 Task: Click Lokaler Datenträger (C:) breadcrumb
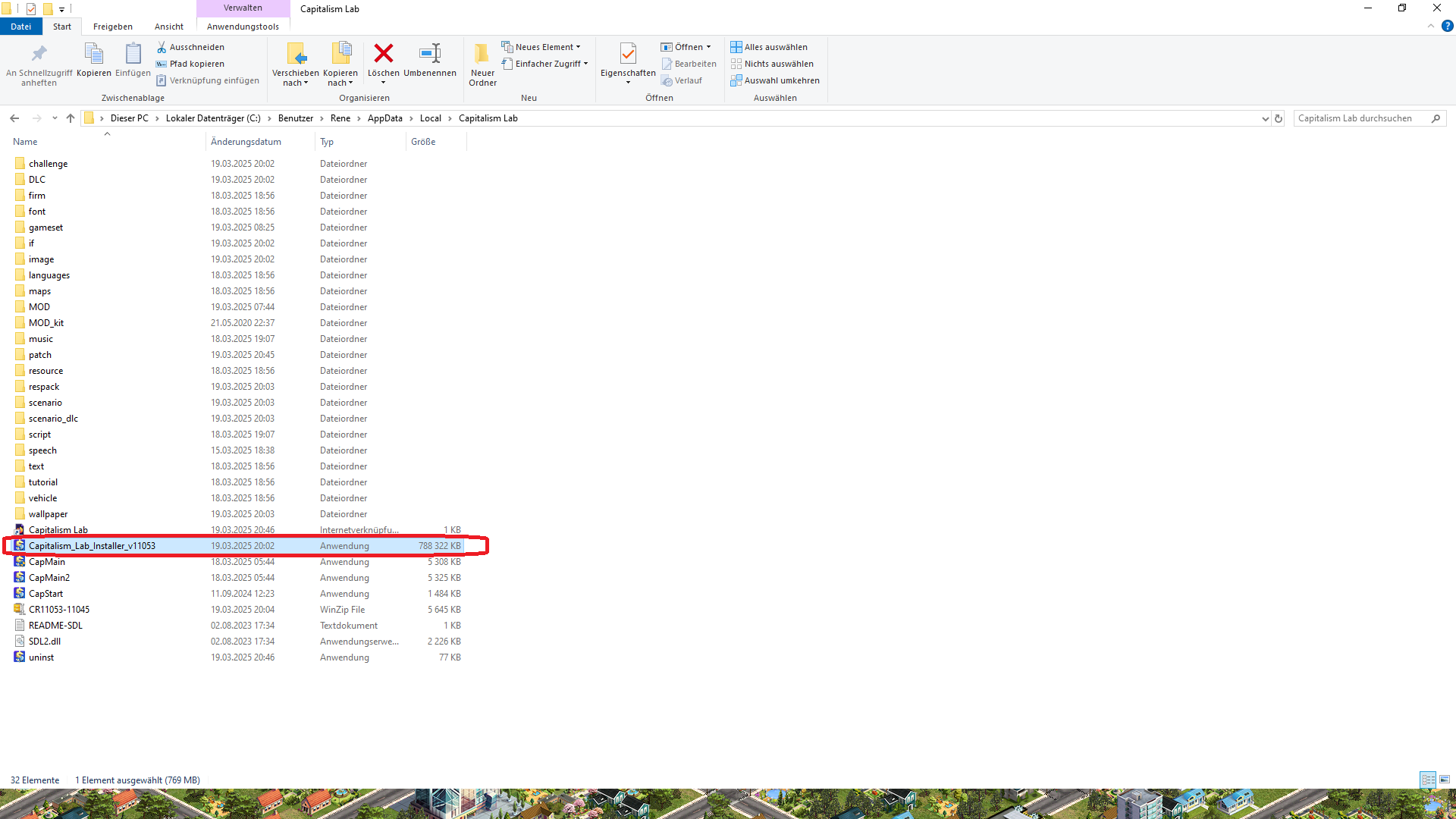(x=213, y=118)
